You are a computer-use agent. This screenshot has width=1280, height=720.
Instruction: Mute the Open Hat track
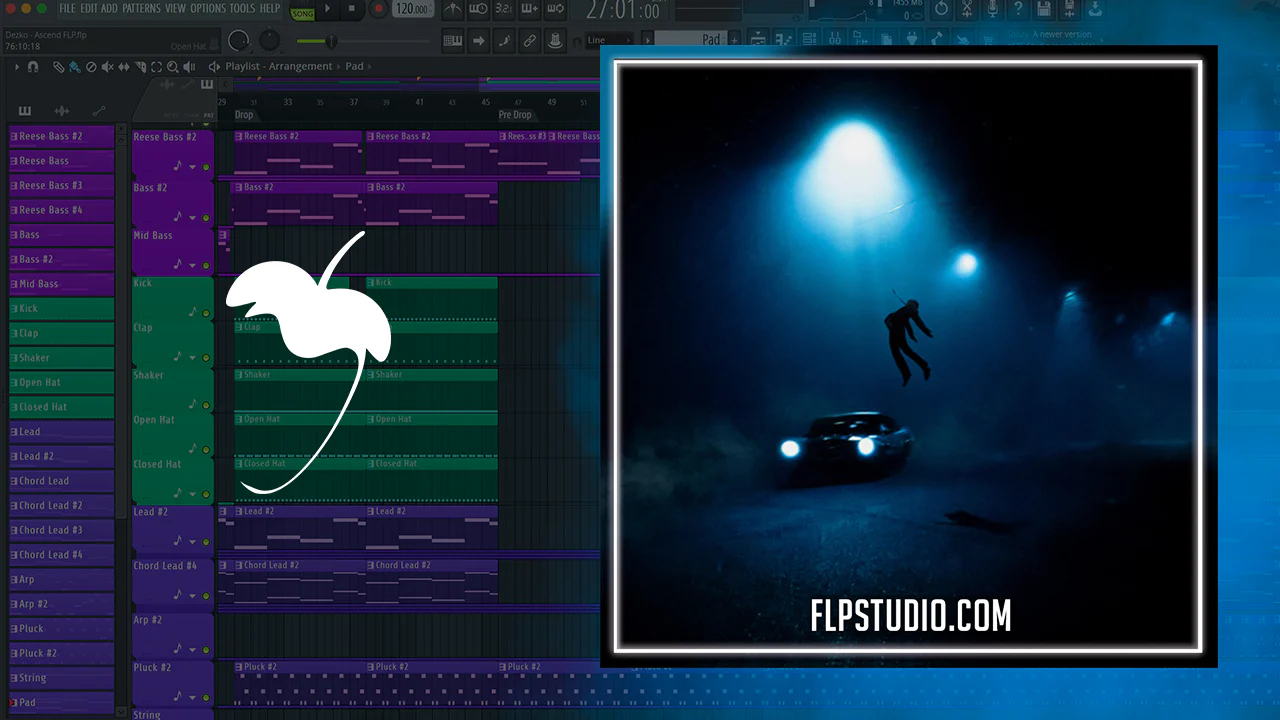(x=206, y=449)
